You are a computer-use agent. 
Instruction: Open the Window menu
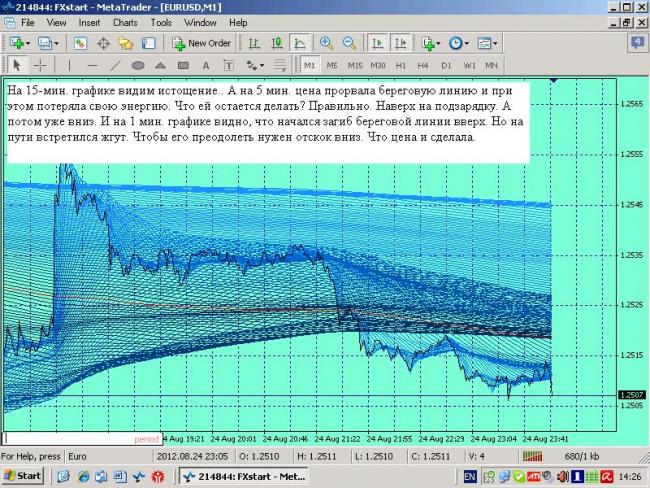200,23
